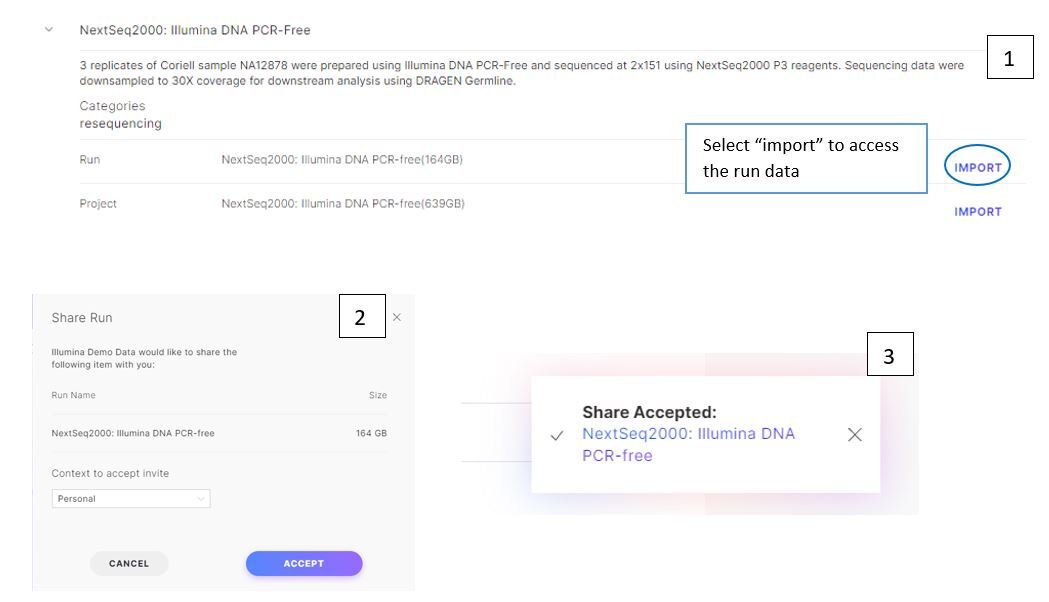
Task: Close the Share Run dialog
Action: click(x=397, y=317)
